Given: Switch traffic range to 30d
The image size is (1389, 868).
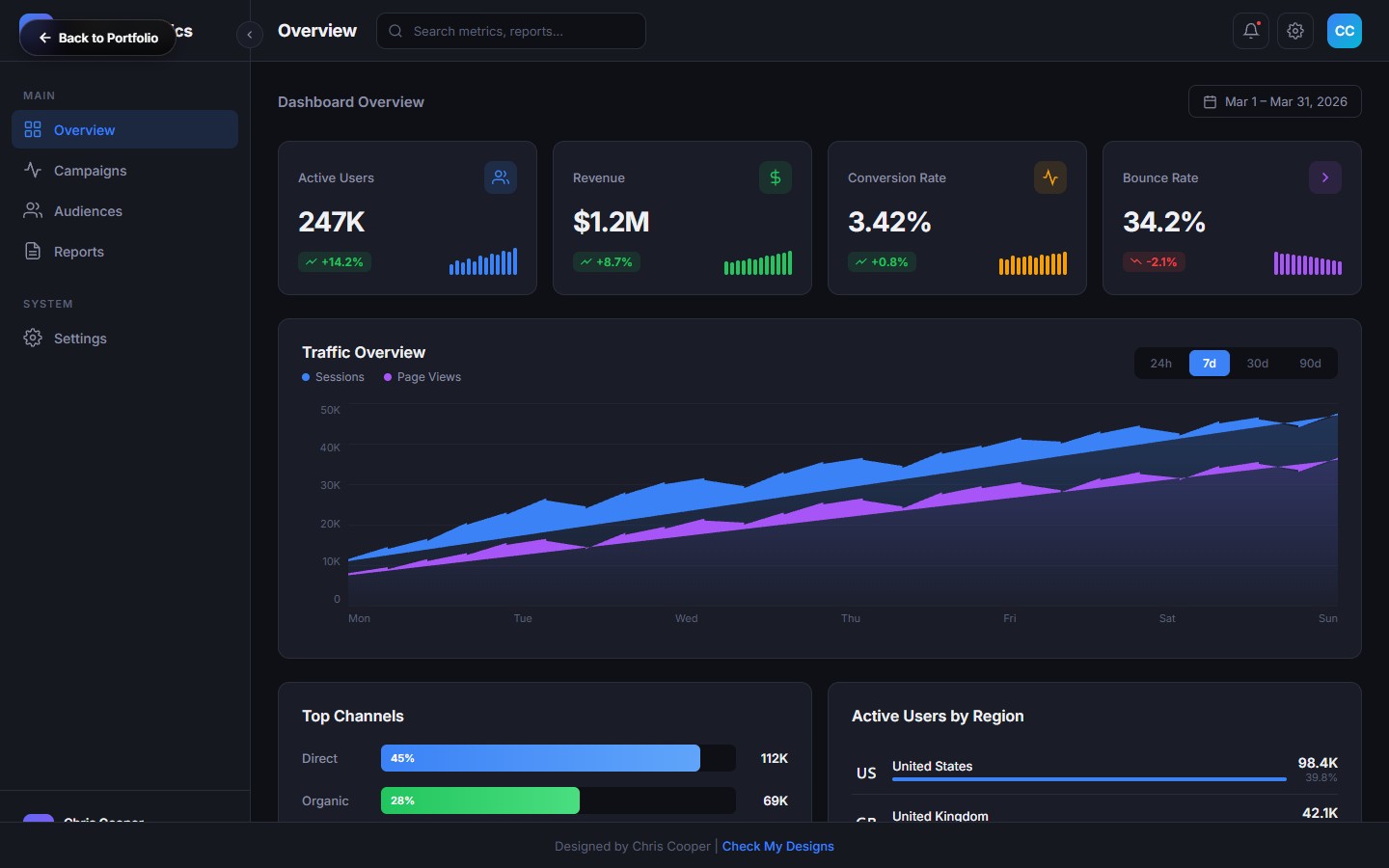Looking at the screenshot, I should tap(1258, 363).
